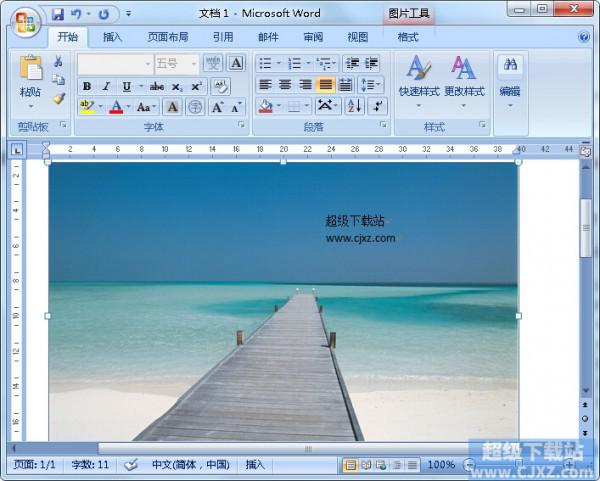Clear formatting with the eraser icon
Image resolution: width=600 pixels, height=481 pixels.
[220, 86]
